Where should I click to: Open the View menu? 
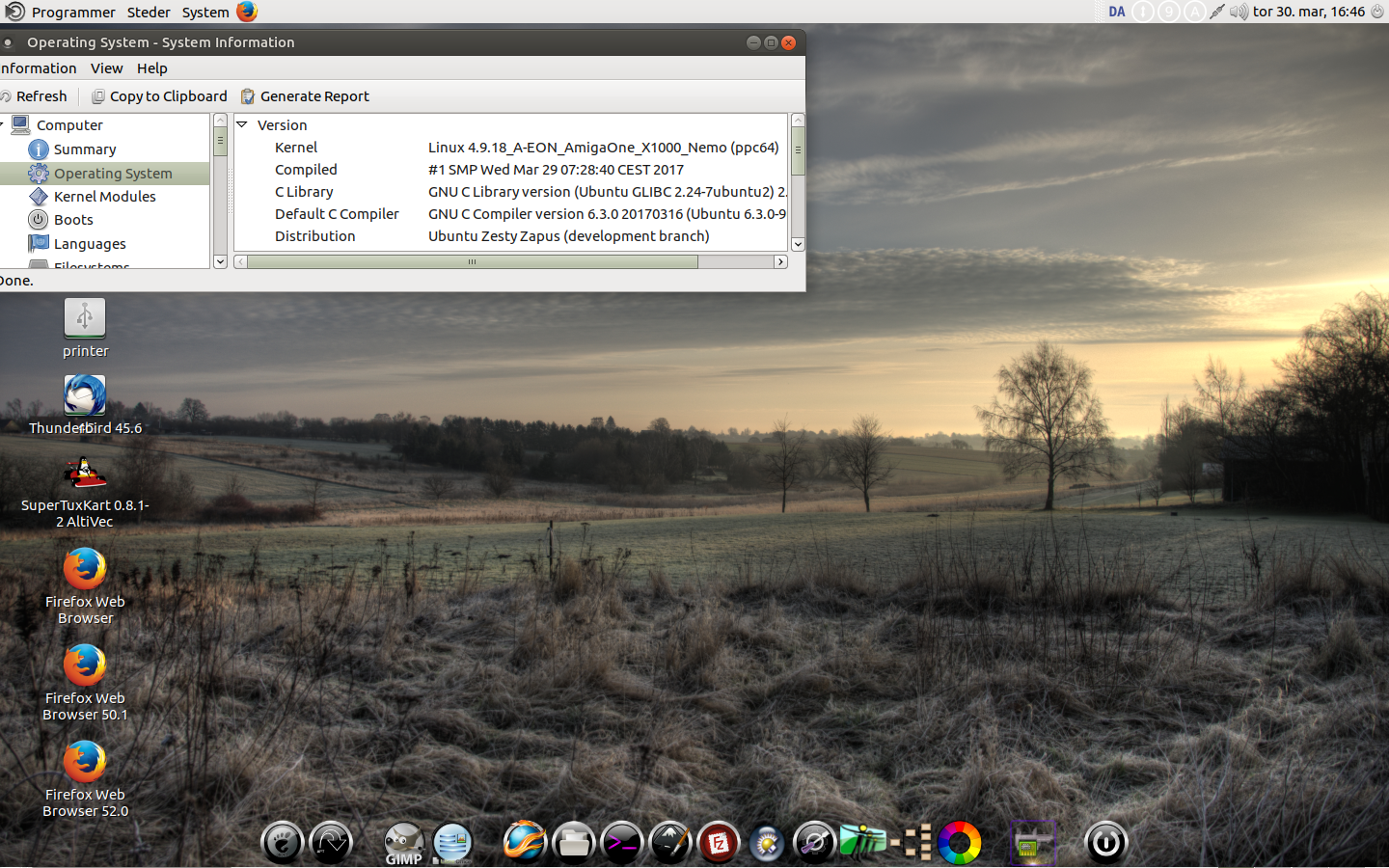click(106, 68)
